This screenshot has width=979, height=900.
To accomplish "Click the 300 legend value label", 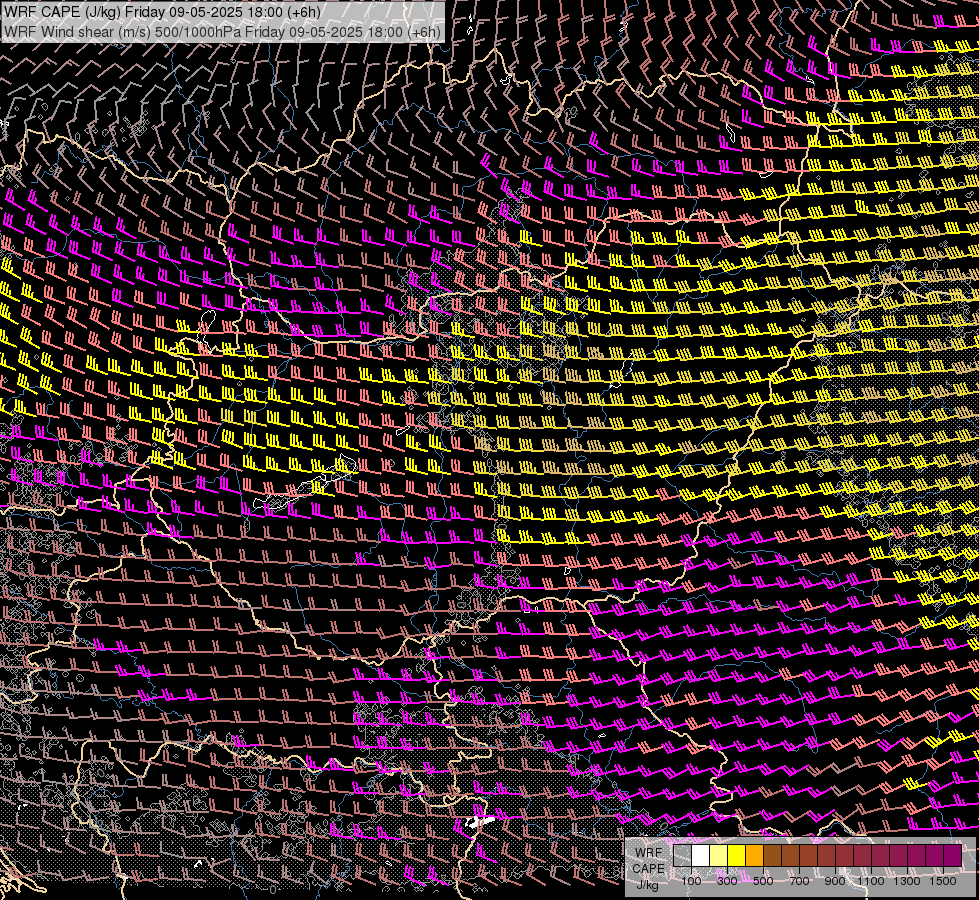I will pyautogui.click(x=727, y=881).
